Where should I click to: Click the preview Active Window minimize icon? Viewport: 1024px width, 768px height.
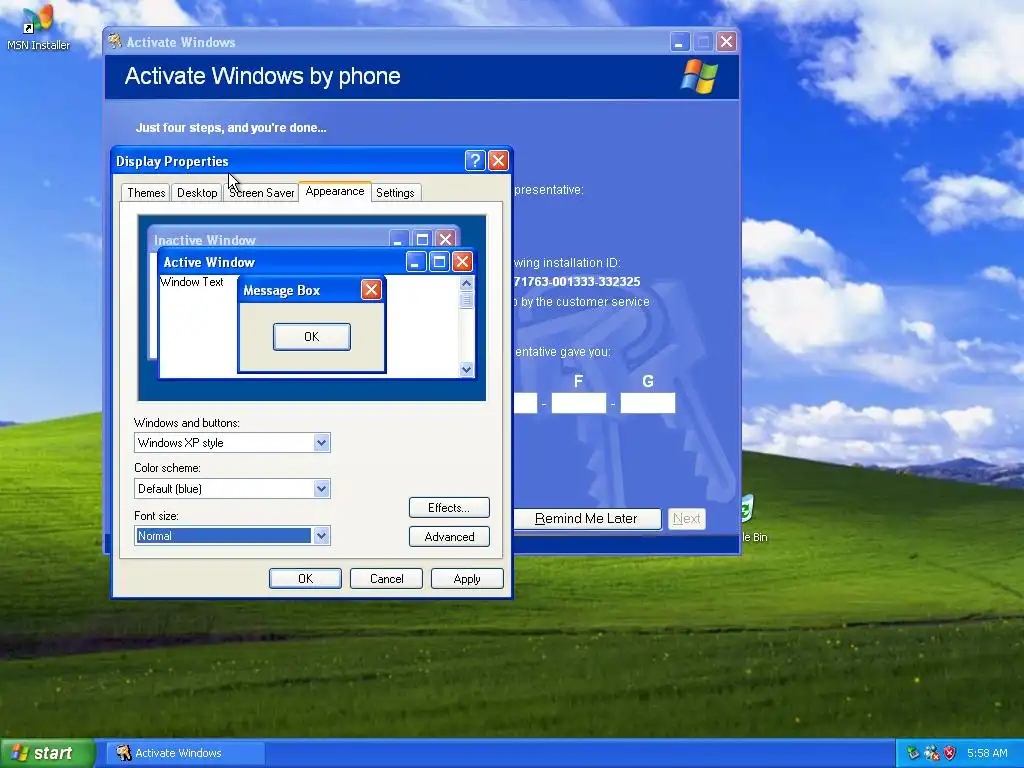tap(416, 262)
